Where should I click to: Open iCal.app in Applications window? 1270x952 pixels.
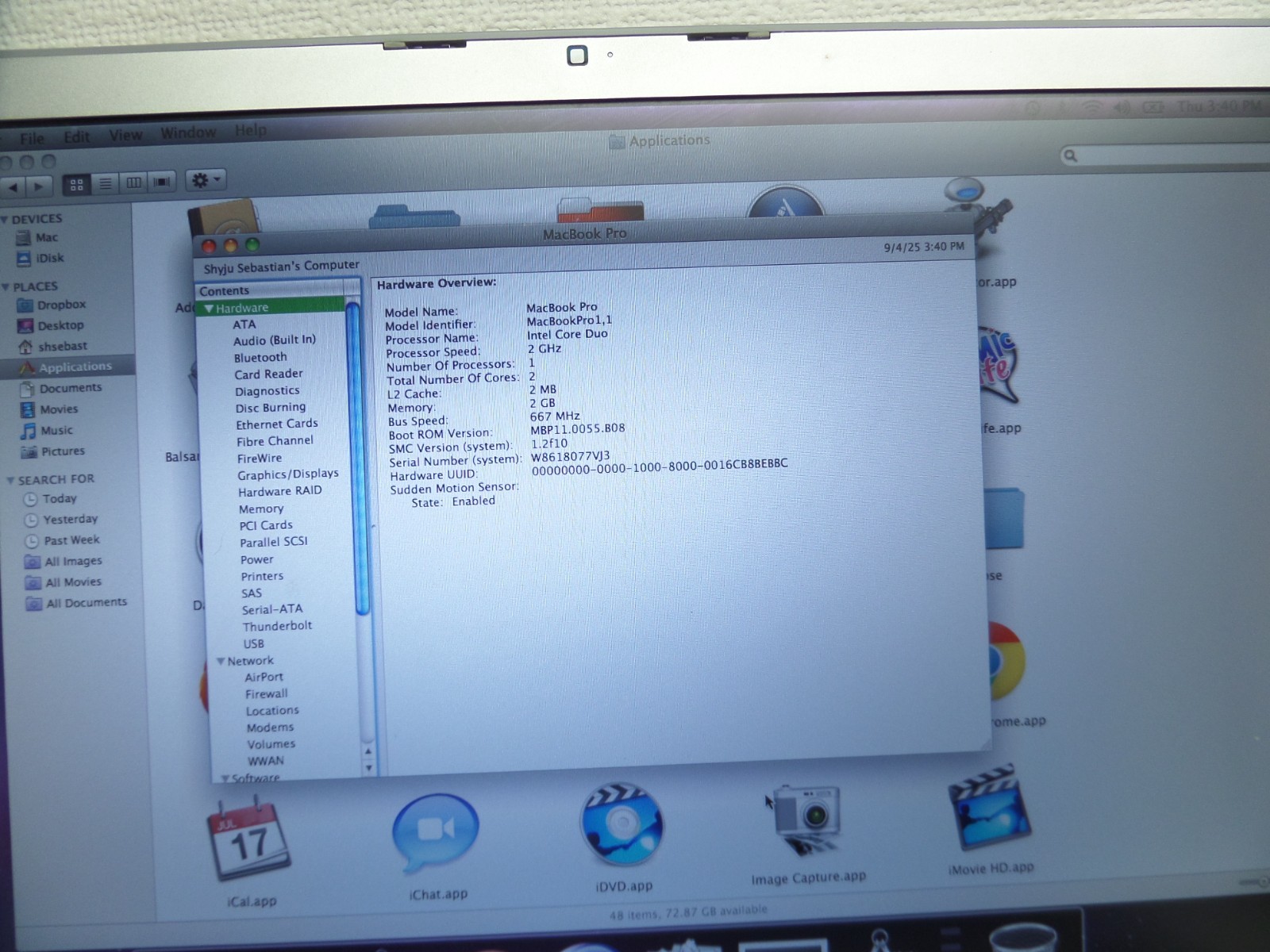click(x=249, y=842)
